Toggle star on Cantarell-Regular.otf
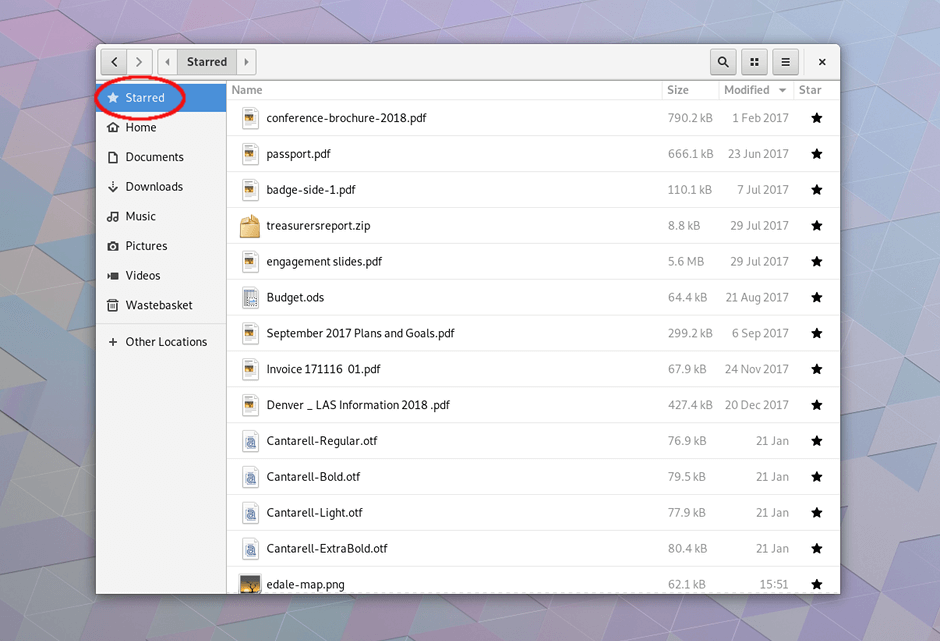 (x=817, y=441)
